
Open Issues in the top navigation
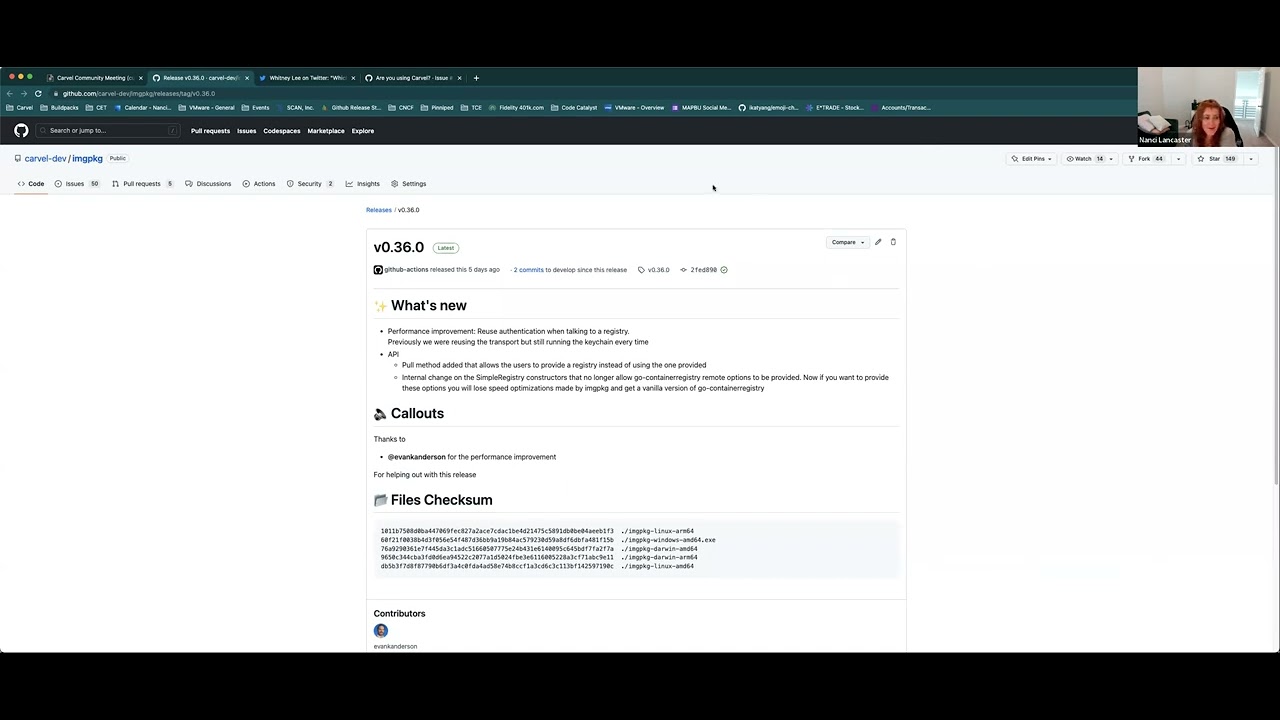click(246, 131)
